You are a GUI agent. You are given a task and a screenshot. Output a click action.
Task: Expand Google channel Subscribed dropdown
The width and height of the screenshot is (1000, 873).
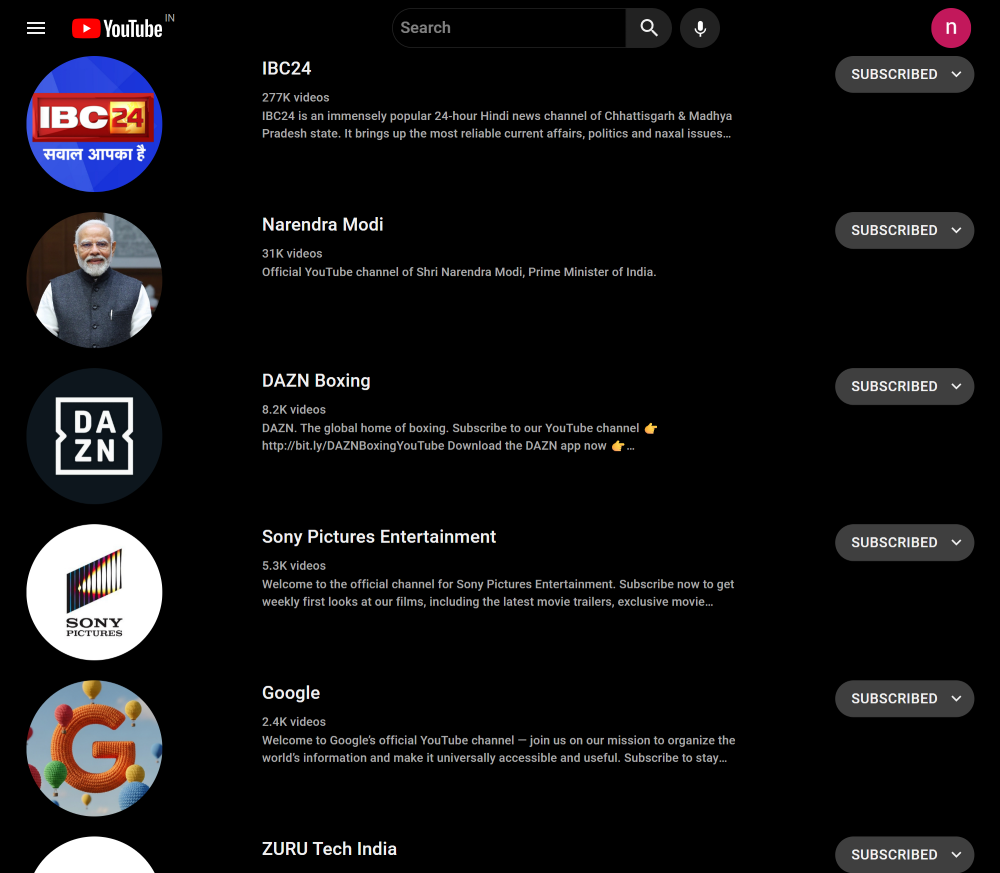(x=904, y=699)
